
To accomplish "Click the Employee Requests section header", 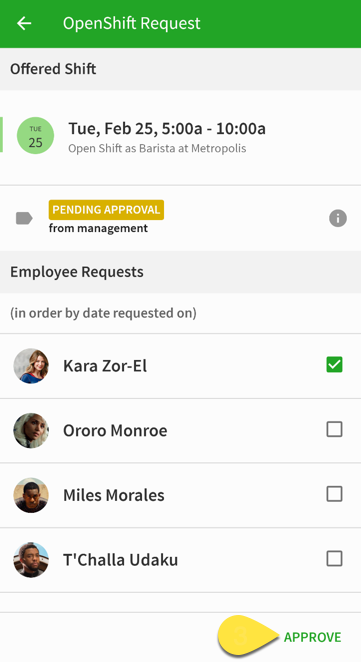I will [180, 272].
